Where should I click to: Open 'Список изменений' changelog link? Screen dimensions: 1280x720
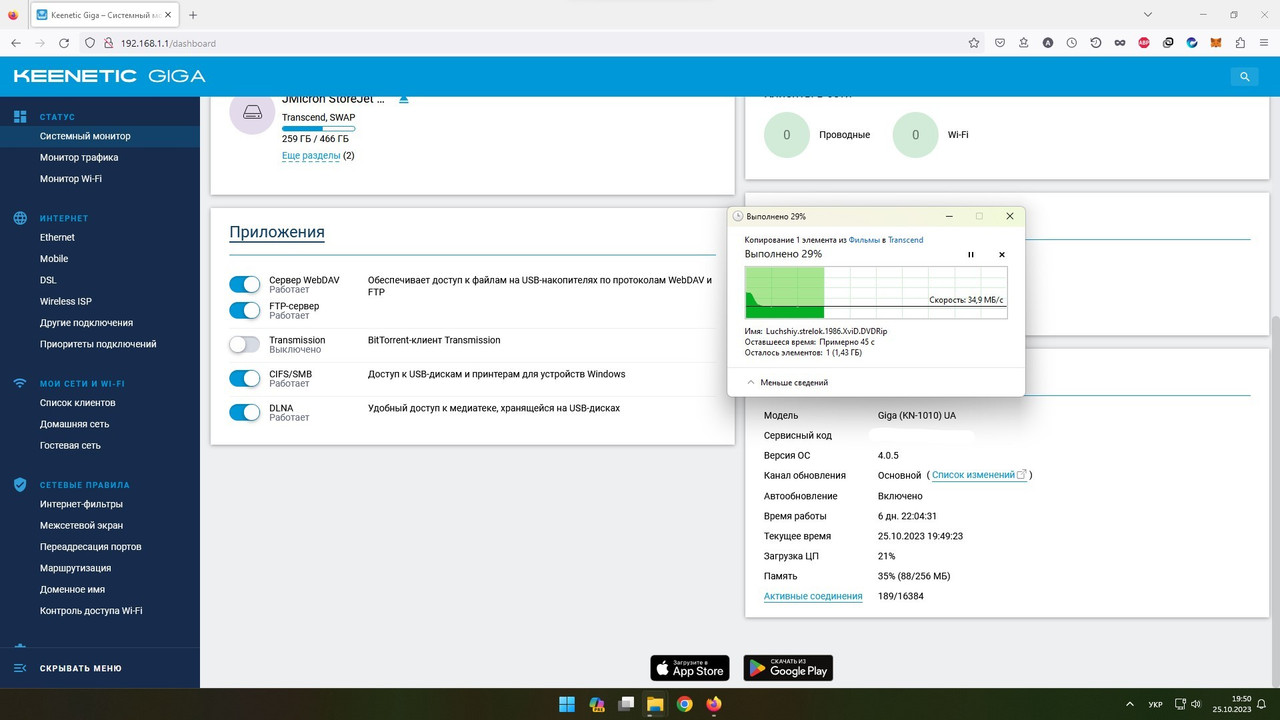point(979,475)
